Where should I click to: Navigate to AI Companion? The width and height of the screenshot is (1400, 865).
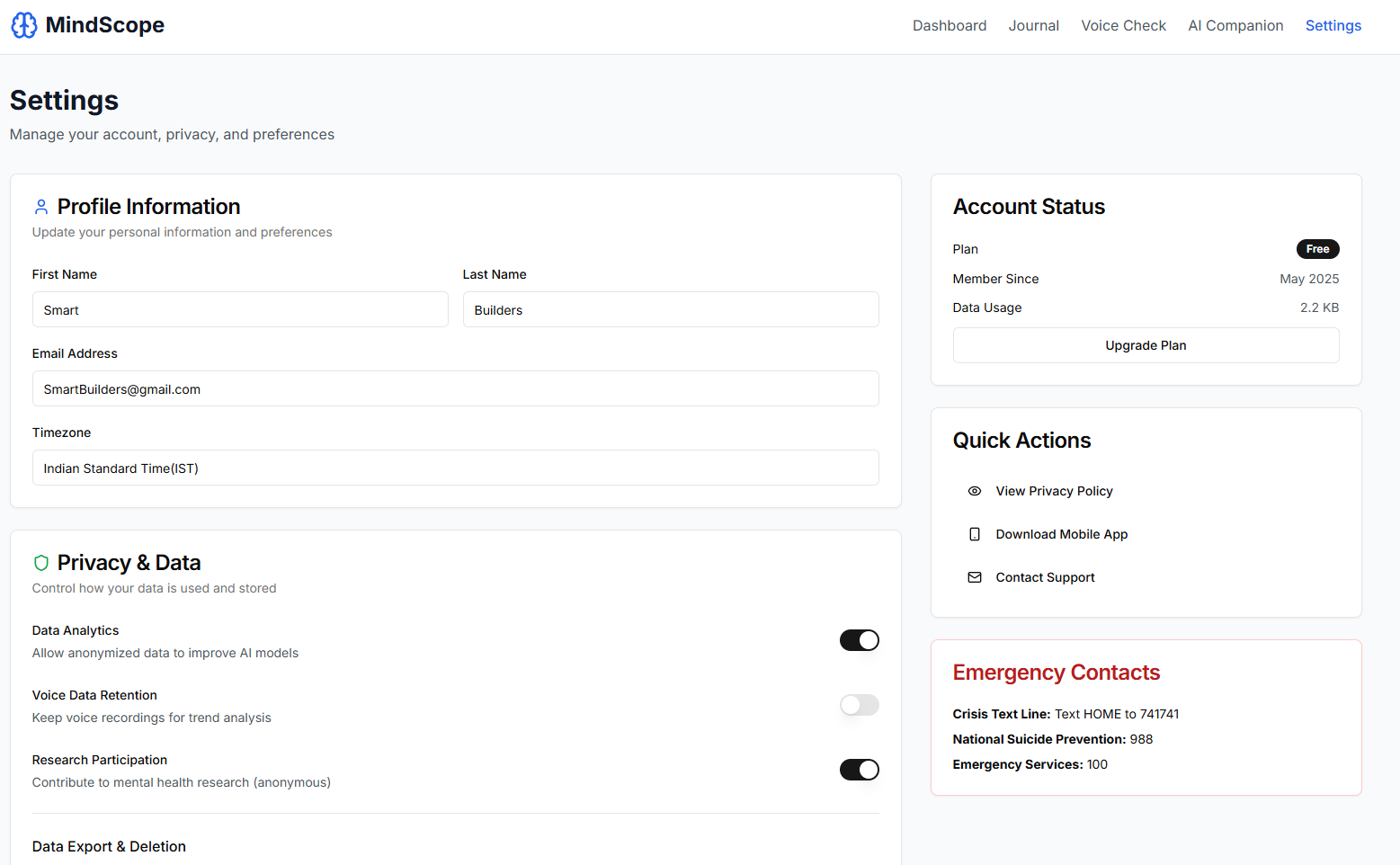click(x=1236, y=25)
